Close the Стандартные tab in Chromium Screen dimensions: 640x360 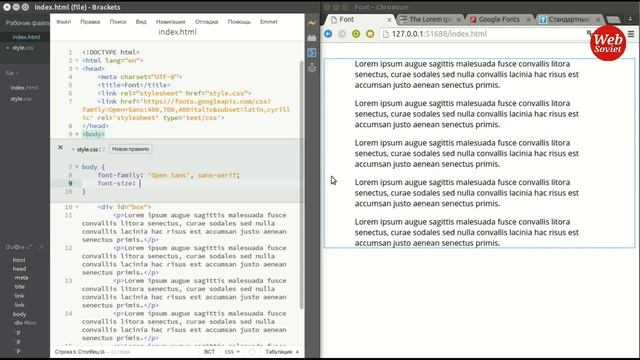598,20
